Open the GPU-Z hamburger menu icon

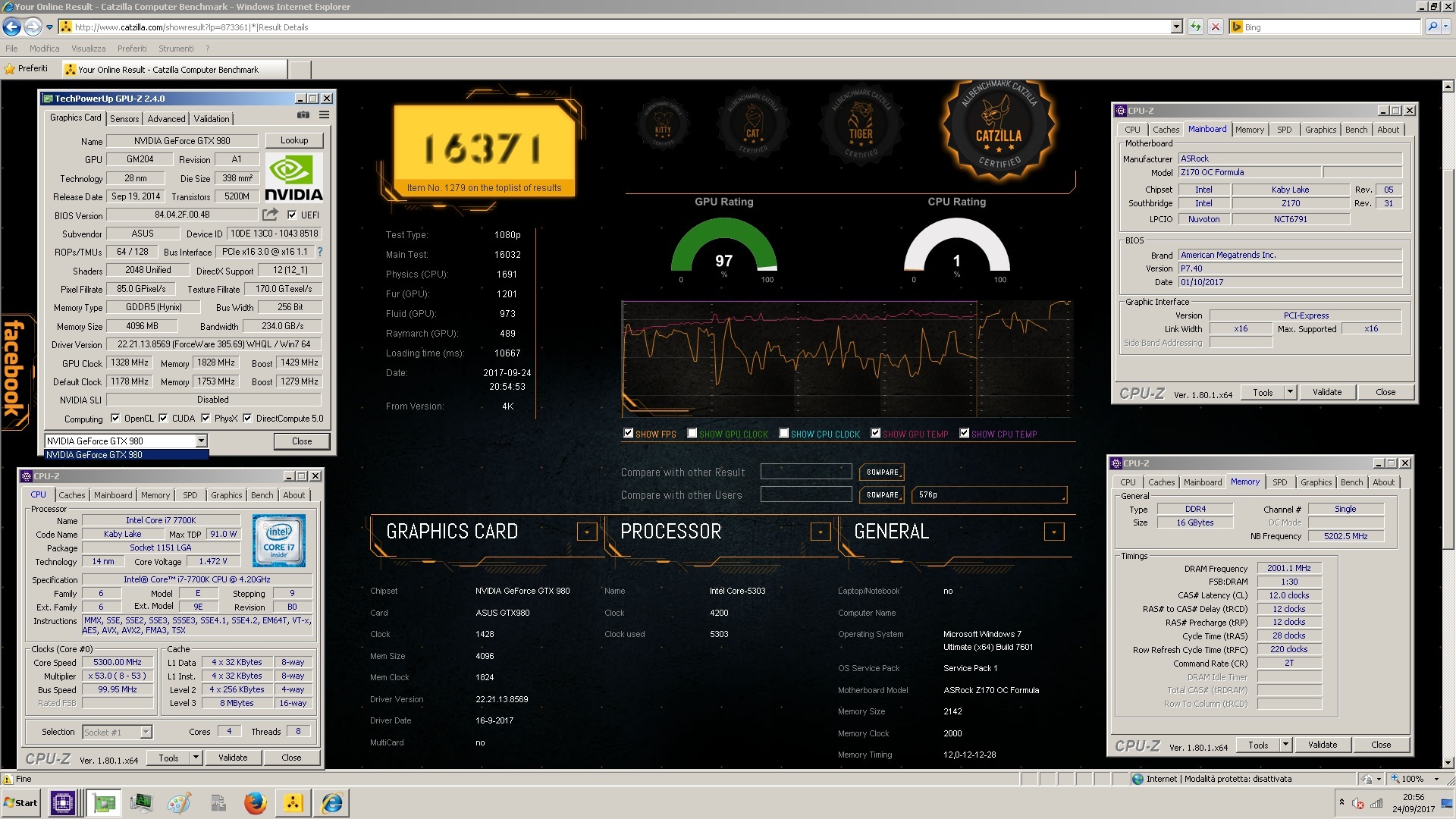(x=324, y=115)
